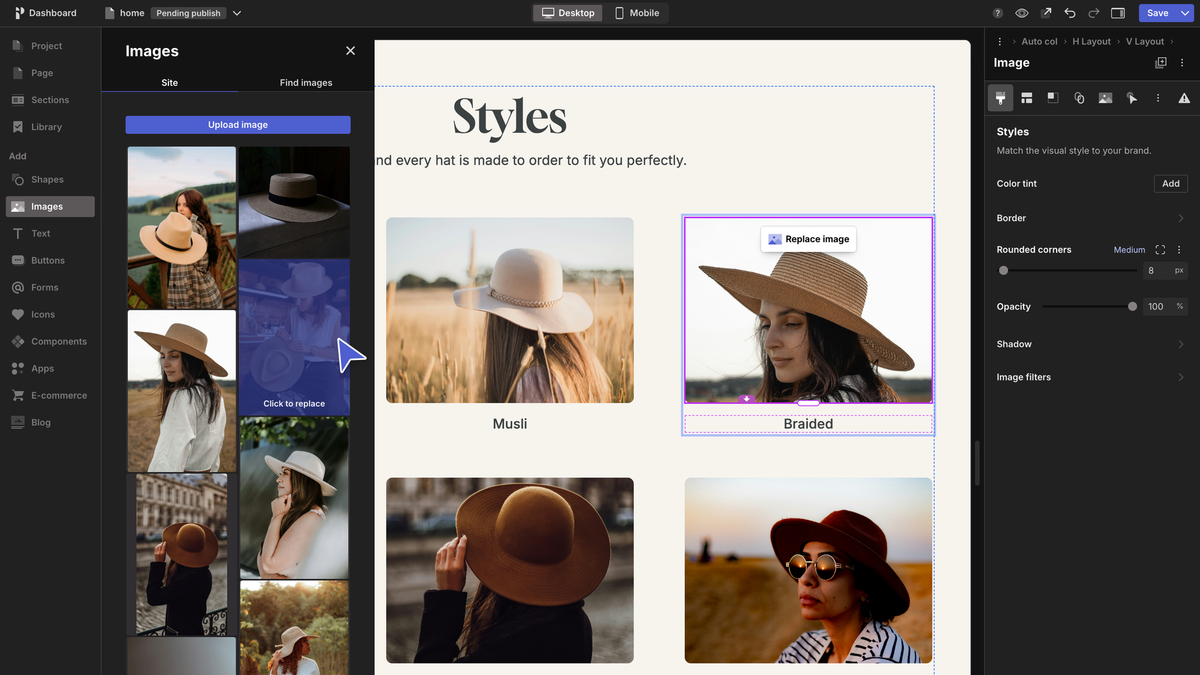Image resolution: width=1200 pixels, height=675 pixels.
Task: Toggle preview with the eye icon
Action: (1022, 13)
